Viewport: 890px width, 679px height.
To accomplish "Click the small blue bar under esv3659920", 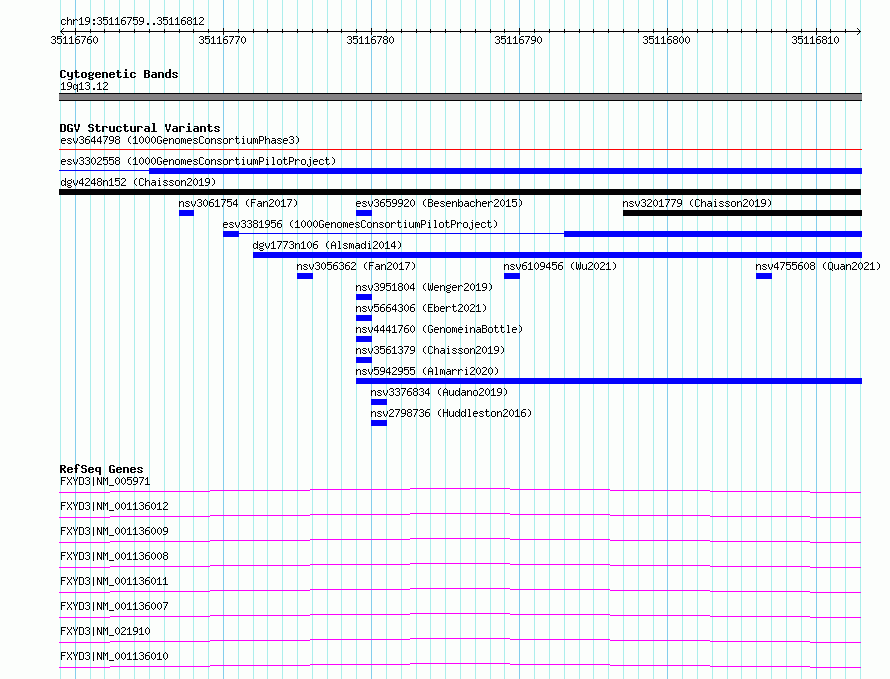I will coord(364,213).
